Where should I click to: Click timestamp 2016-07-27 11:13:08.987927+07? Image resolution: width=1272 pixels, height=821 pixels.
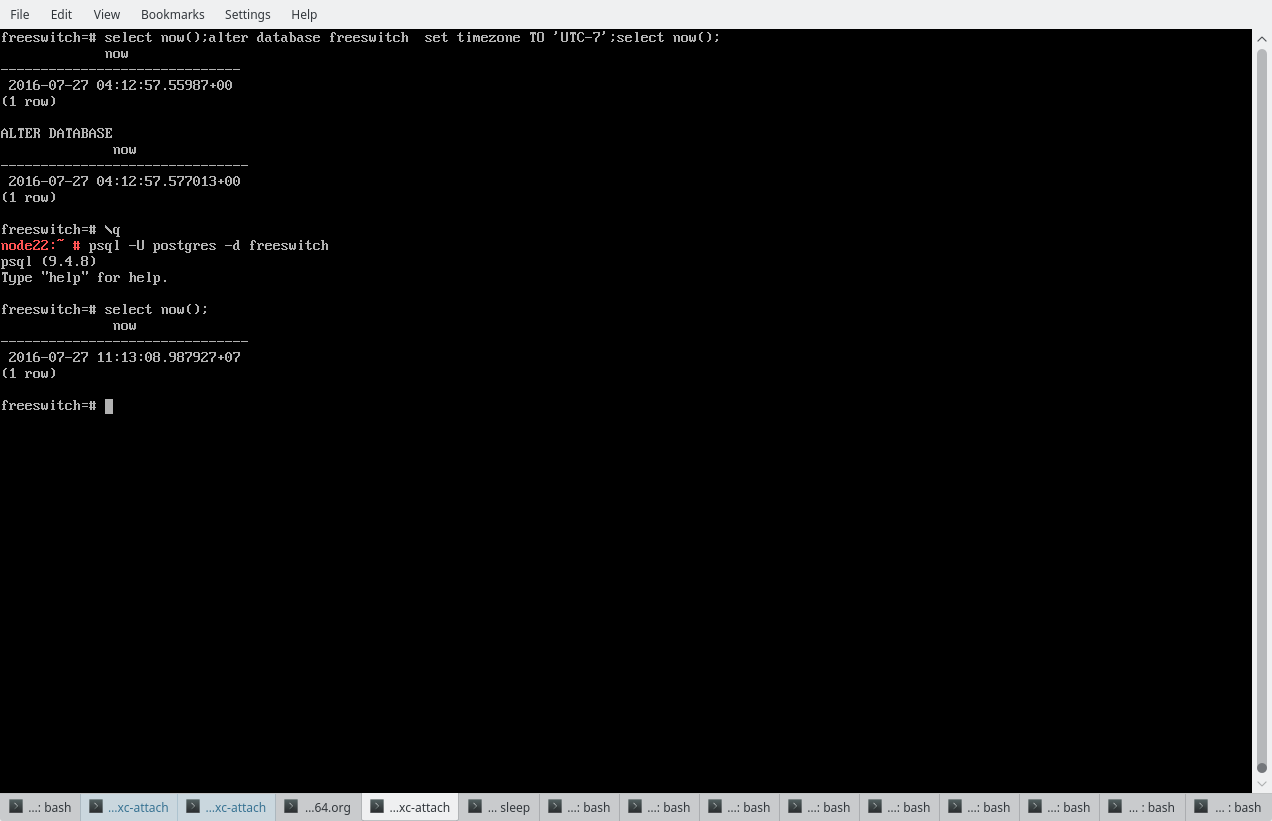(124, 357)
